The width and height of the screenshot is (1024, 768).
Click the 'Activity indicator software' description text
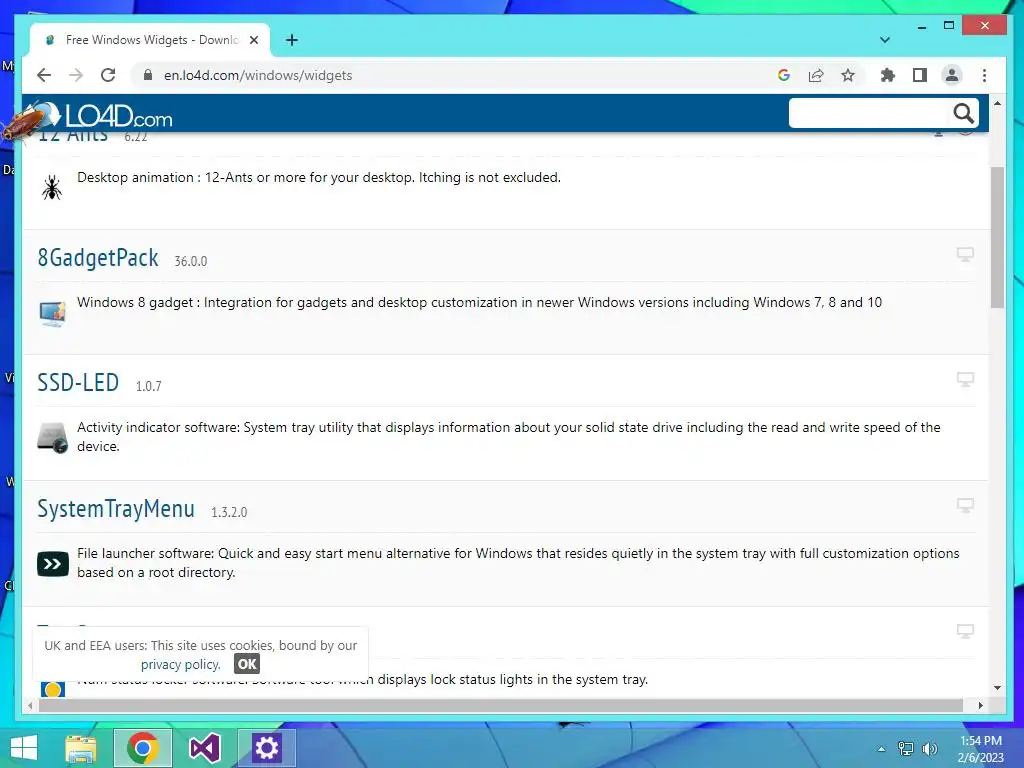509,436
